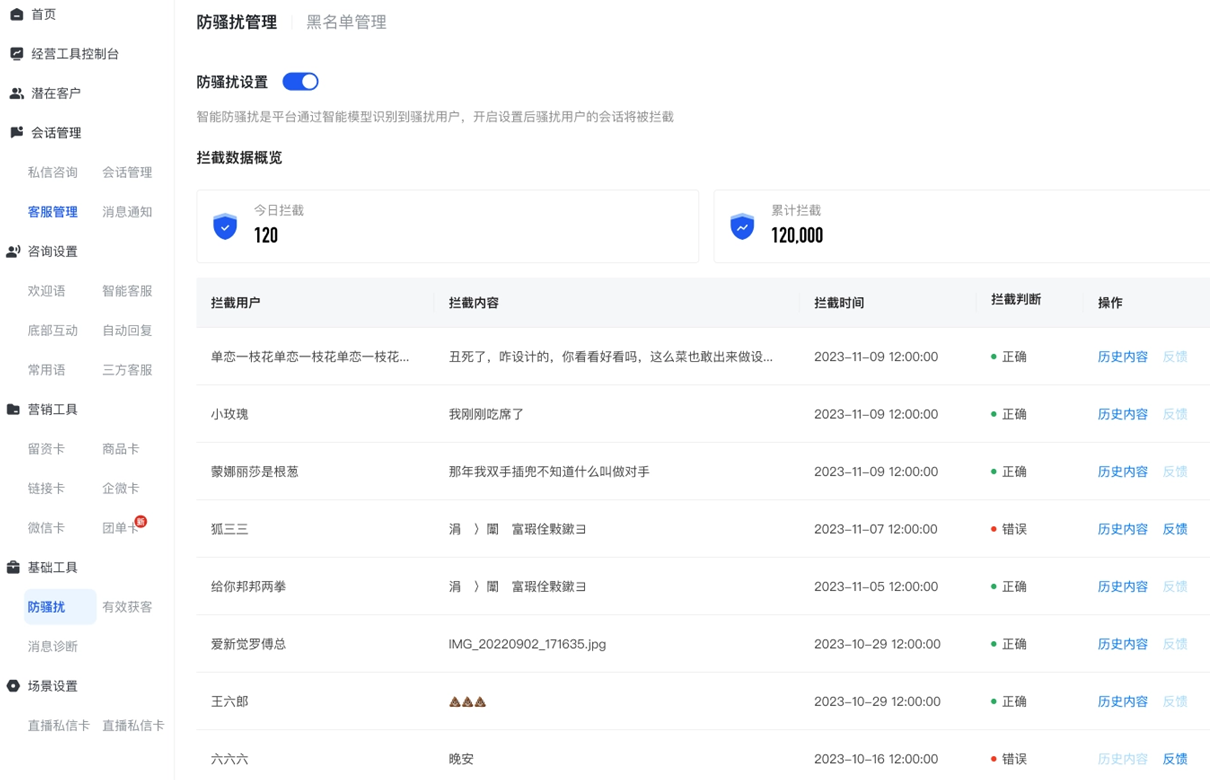Click the 场景设置 scene settings icon

click(x=15, y=686)
